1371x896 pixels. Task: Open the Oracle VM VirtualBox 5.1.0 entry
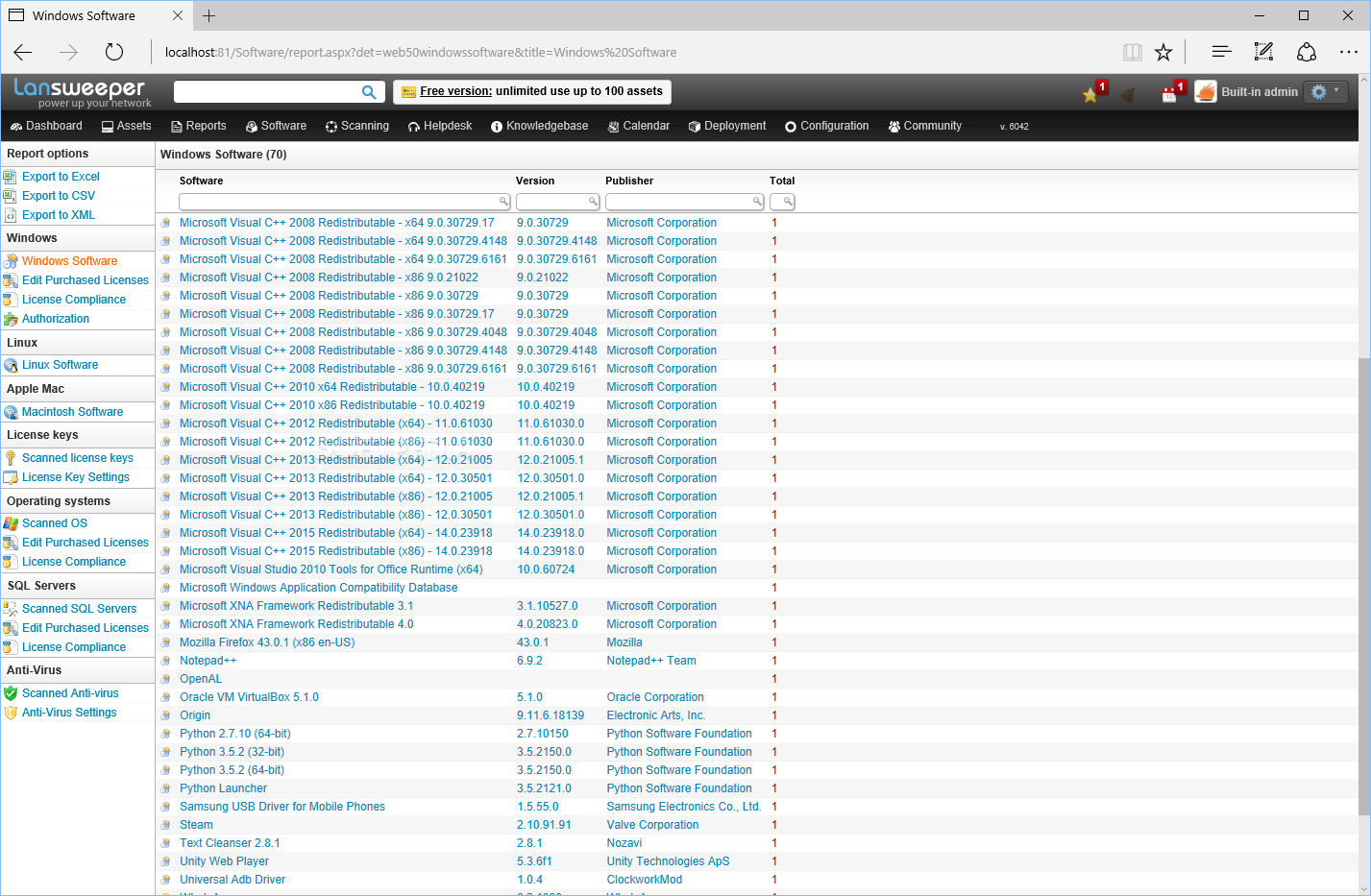coord(249,697)
